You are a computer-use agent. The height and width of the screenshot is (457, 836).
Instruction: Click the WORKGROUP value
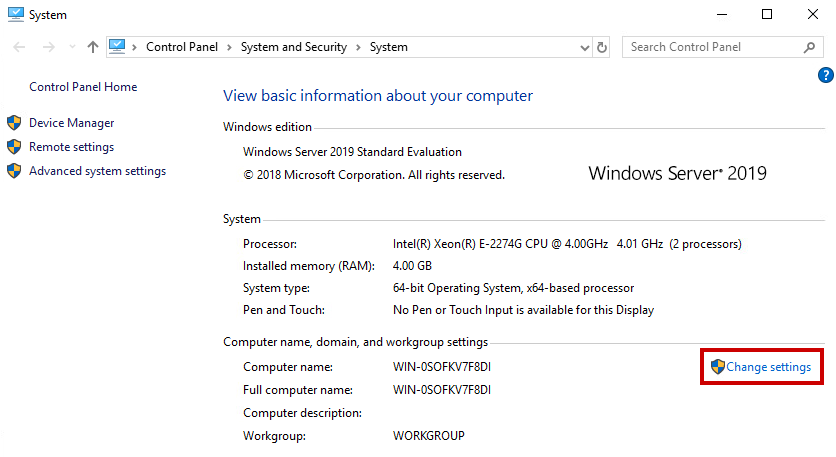click(429, 436)
